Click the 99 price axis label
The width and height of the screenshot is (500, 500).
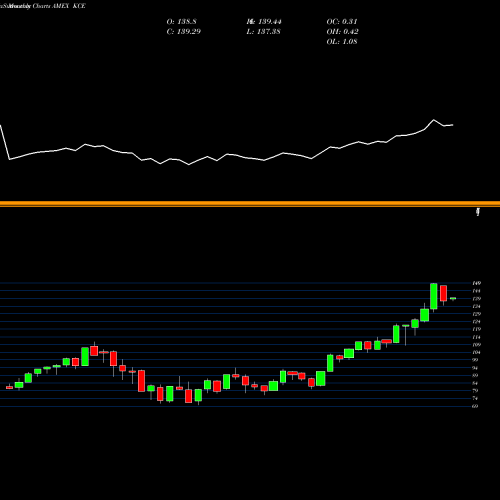pos(475,360)
